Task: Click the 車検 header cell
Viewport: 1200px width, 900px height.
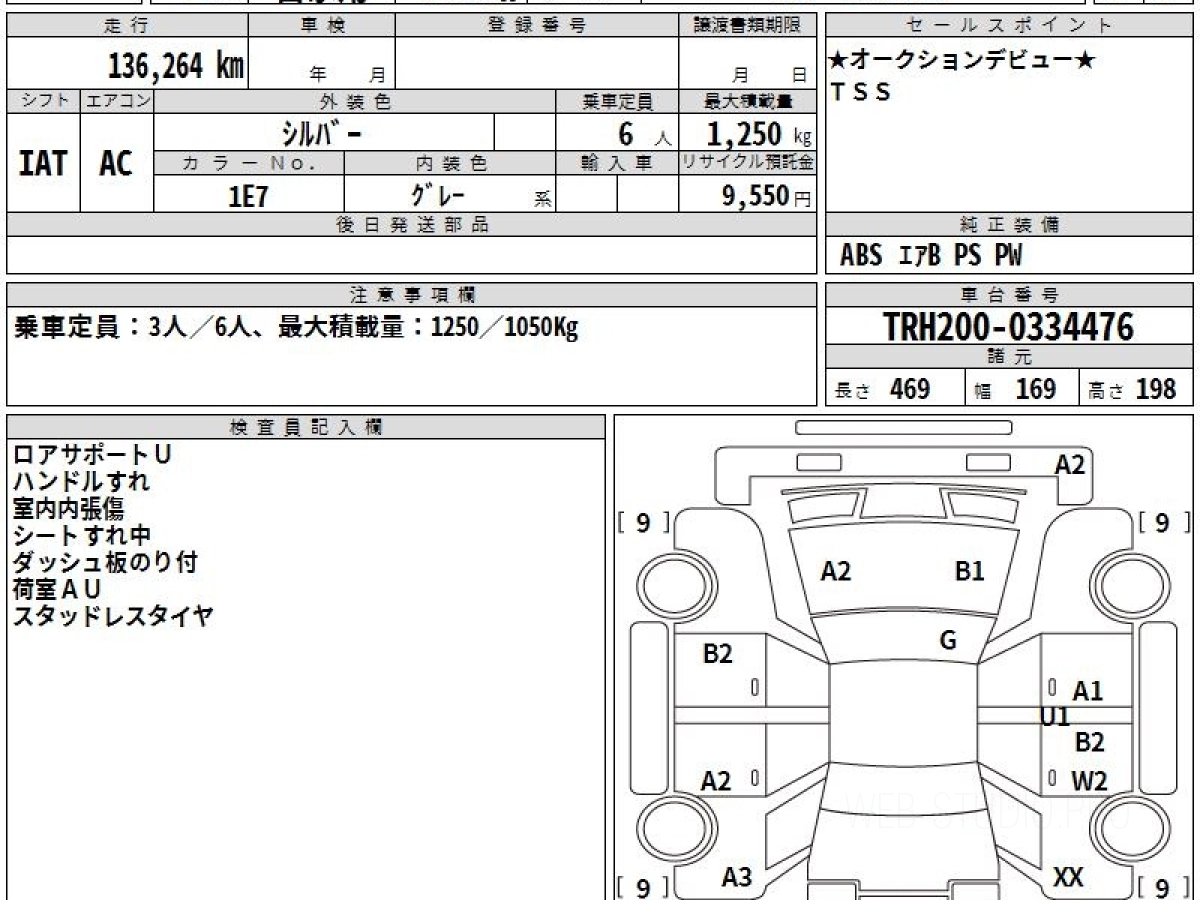Action: (x=322, y=26)
